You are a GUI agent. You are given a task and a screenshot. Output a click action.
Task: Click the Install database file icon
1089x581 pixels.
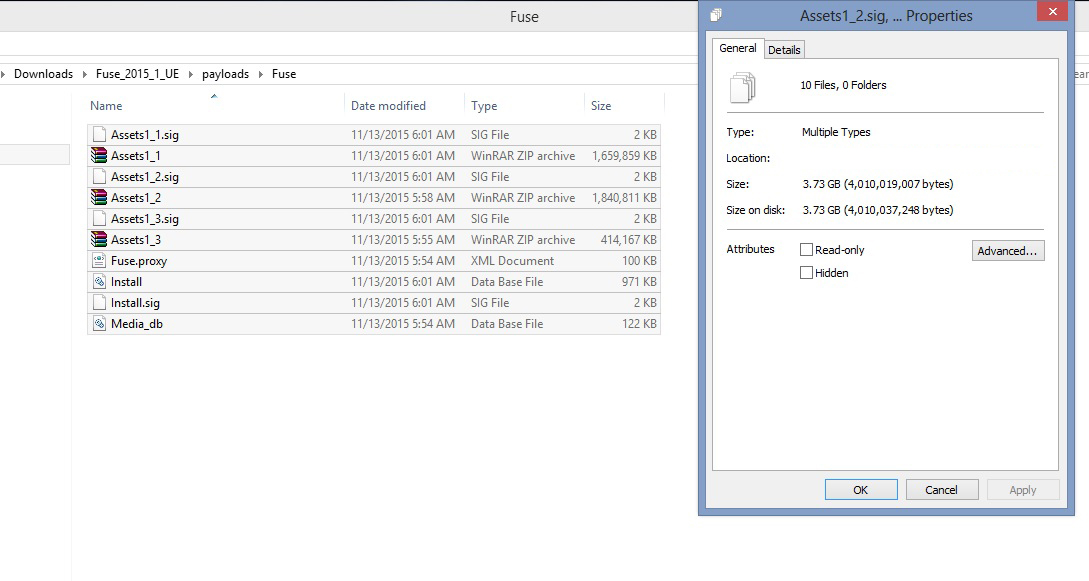point(99,282)
